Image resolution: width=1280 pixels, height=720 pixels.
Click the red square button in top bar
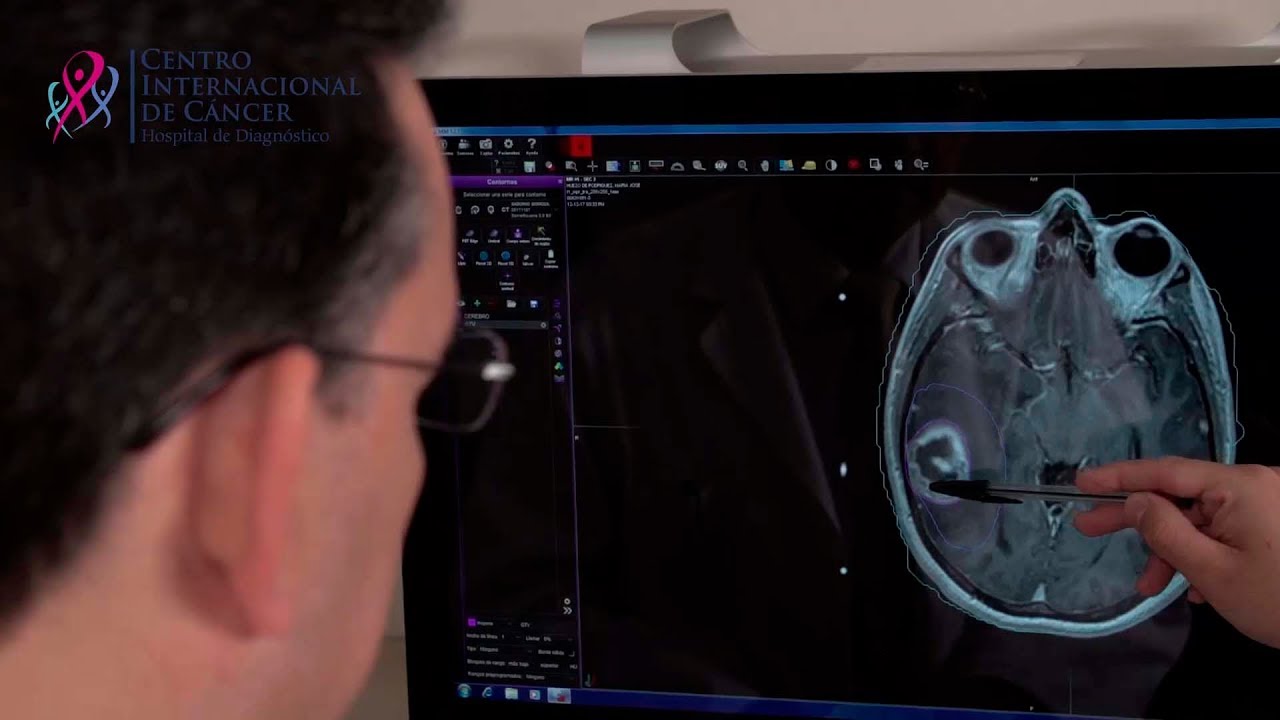click(581, 147)
